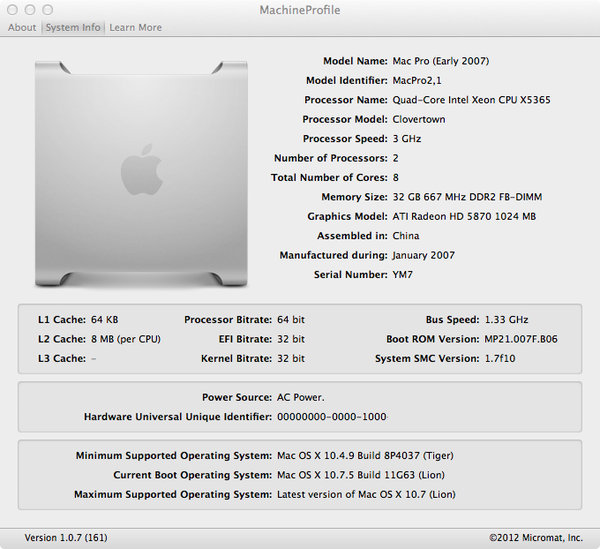
Task: Click the L2 Cache value 8 MB (per CPU)
Action: [126, 339]
